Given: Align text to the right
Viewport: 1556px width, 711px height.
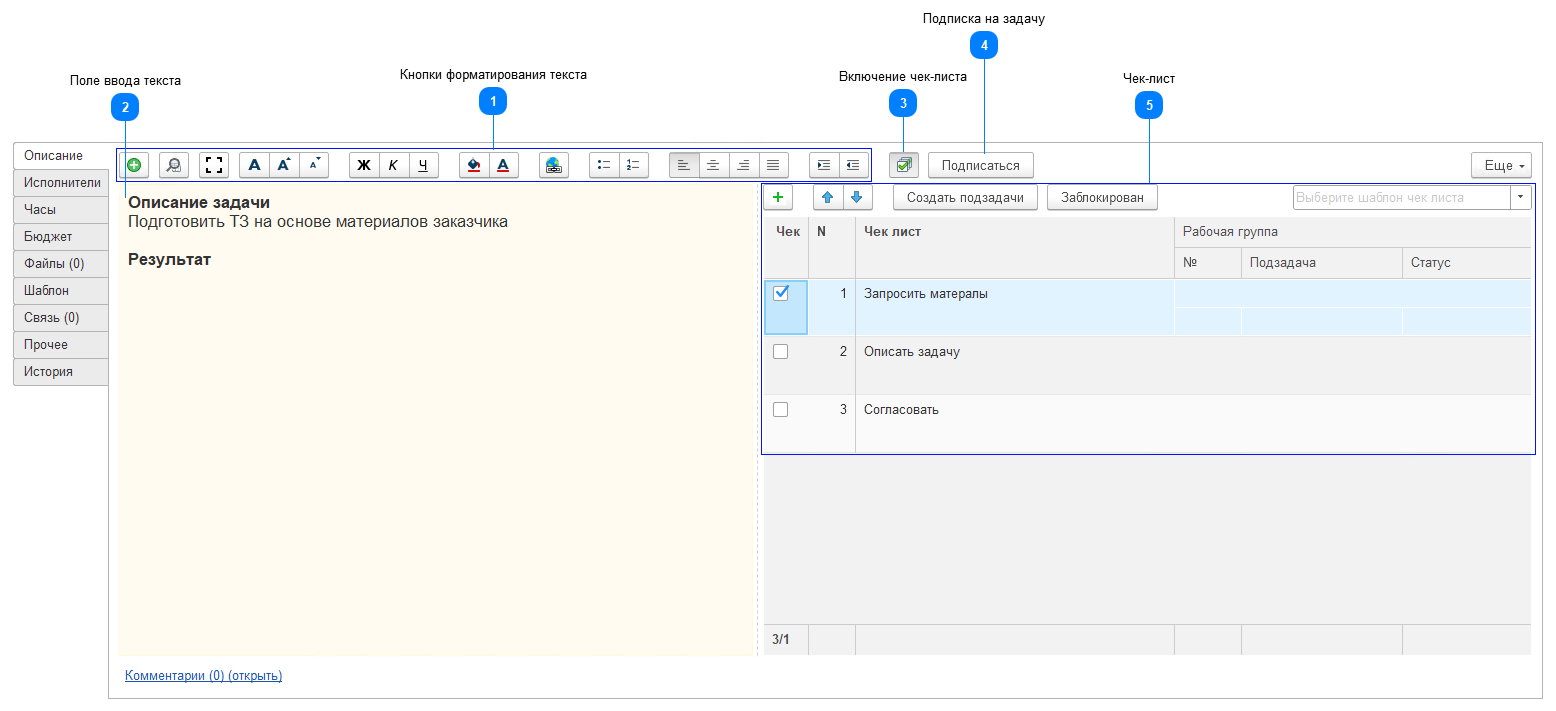Looking at the screenshot, I should pyautogui.click(x=744, y=165).
